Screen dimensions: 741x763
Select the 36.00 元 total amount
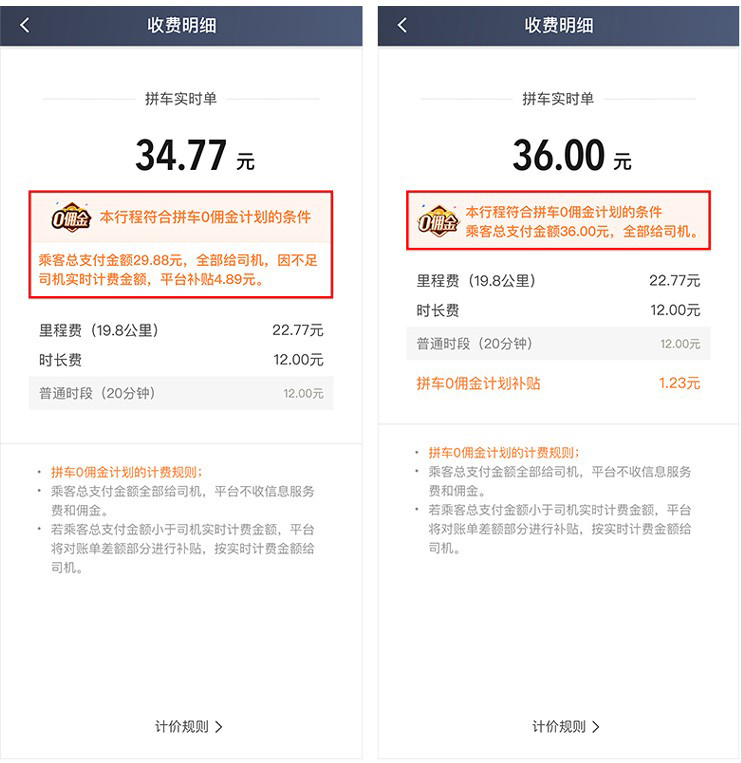tap(572, 155)
